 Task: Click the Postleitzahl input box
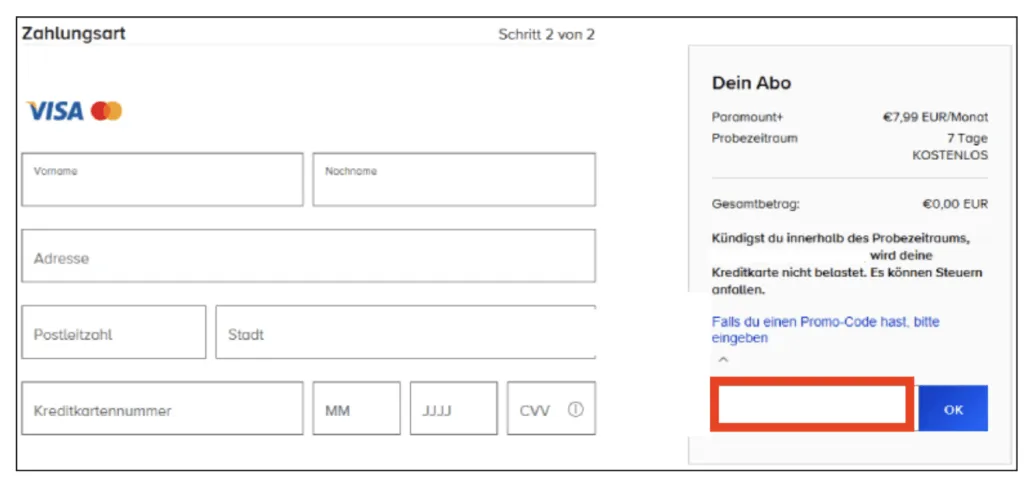pos(113,333)
